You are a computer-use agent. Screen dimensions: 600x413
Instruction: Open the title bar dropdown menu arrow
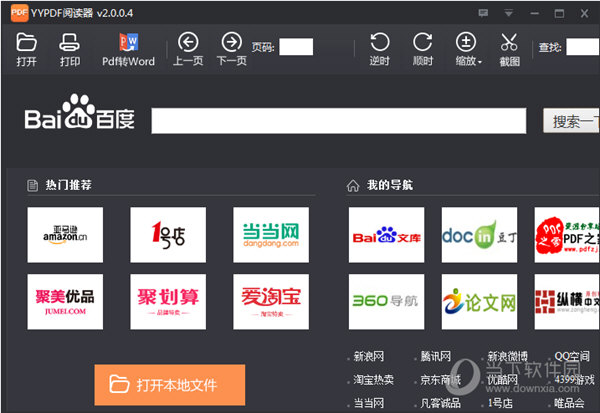pos(509,13)
